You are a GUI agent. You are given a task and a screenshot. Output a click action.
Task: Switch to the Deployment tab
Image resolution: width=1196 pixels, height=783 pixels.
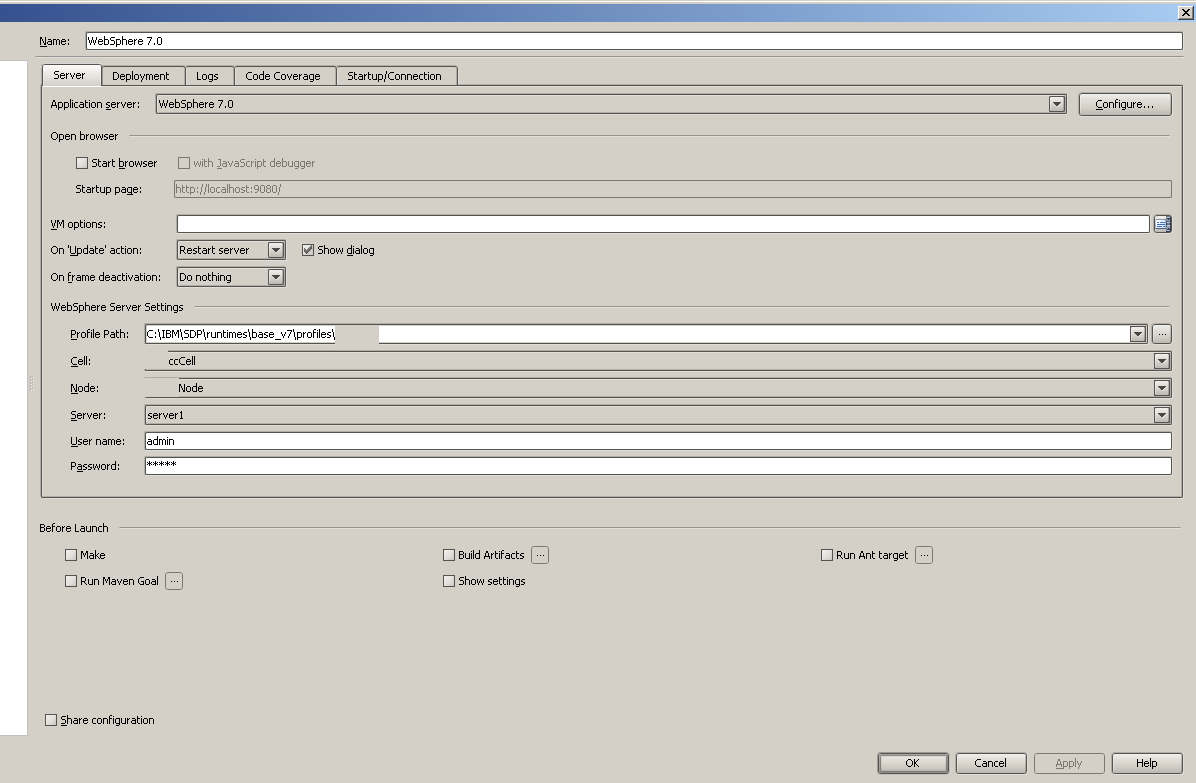[x=141, y=76]
